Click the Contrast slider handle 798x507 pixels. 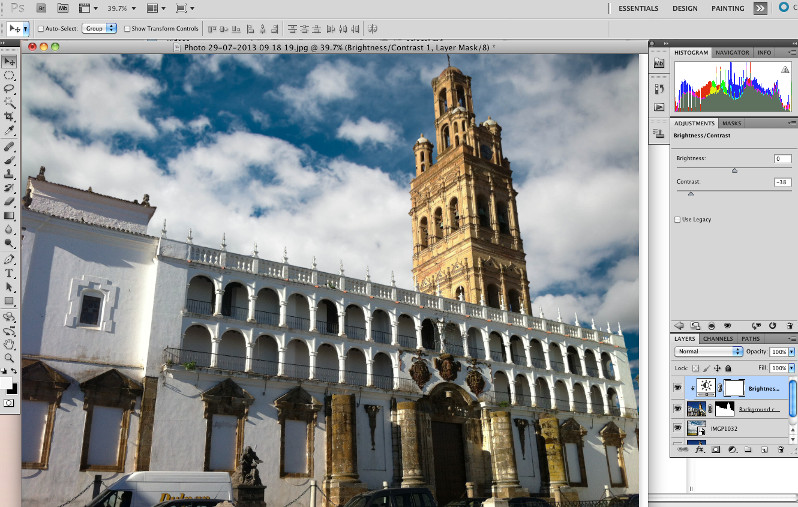point(690,193)
